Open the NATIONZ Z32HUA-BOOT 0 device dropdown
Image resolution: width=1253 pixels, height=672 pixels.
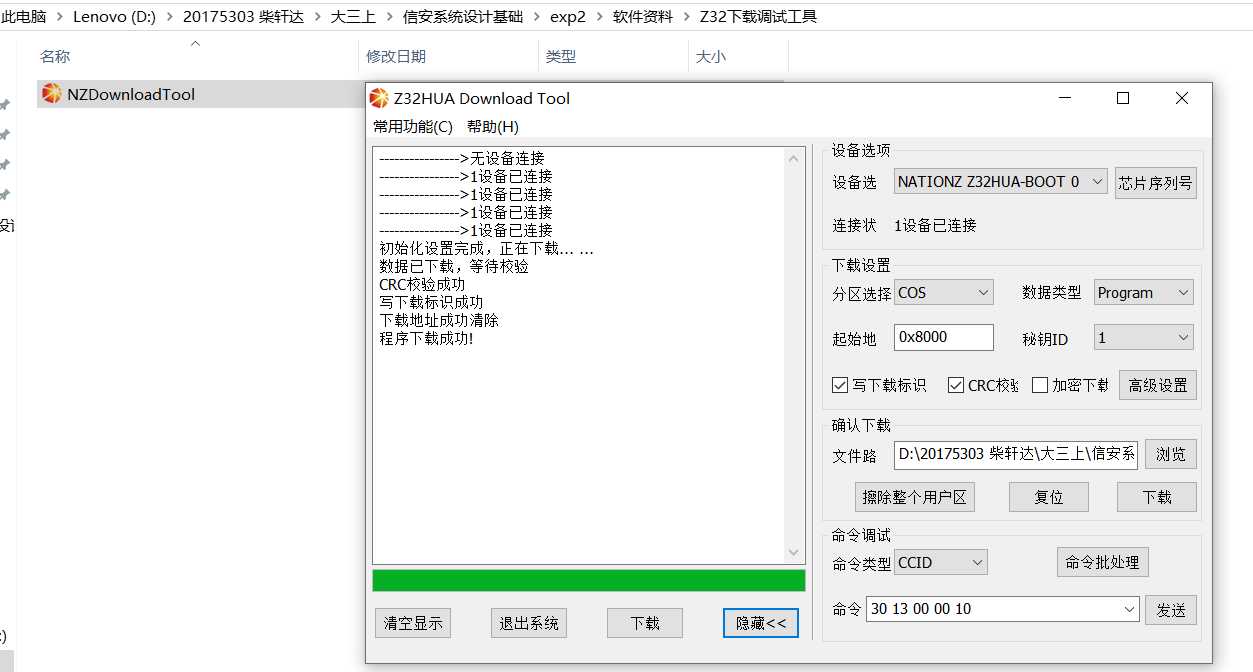[x=1001, y=182]
